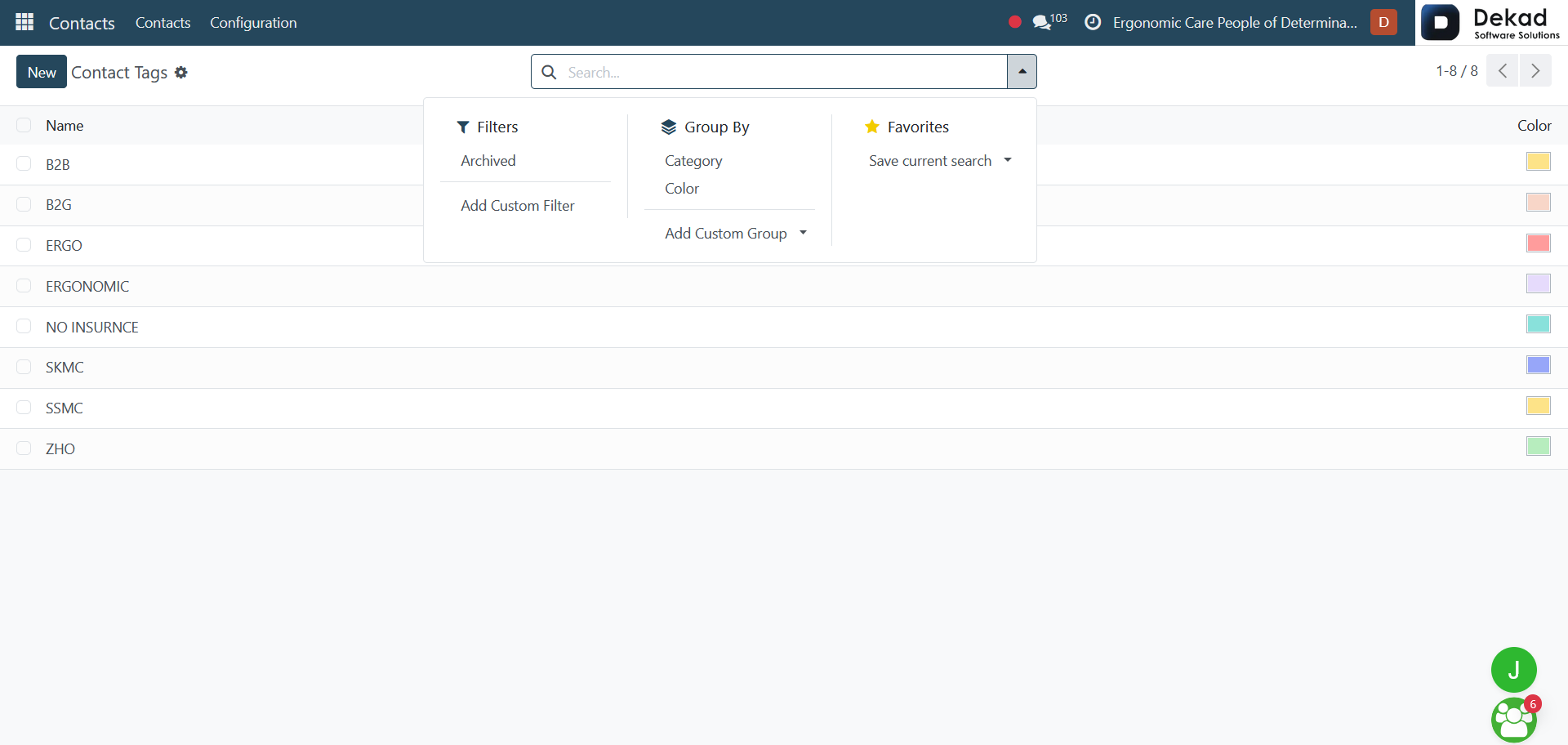Open the ERGO tag row
The height and width of the screenshot is (745, 1568).
coord(784,246)
